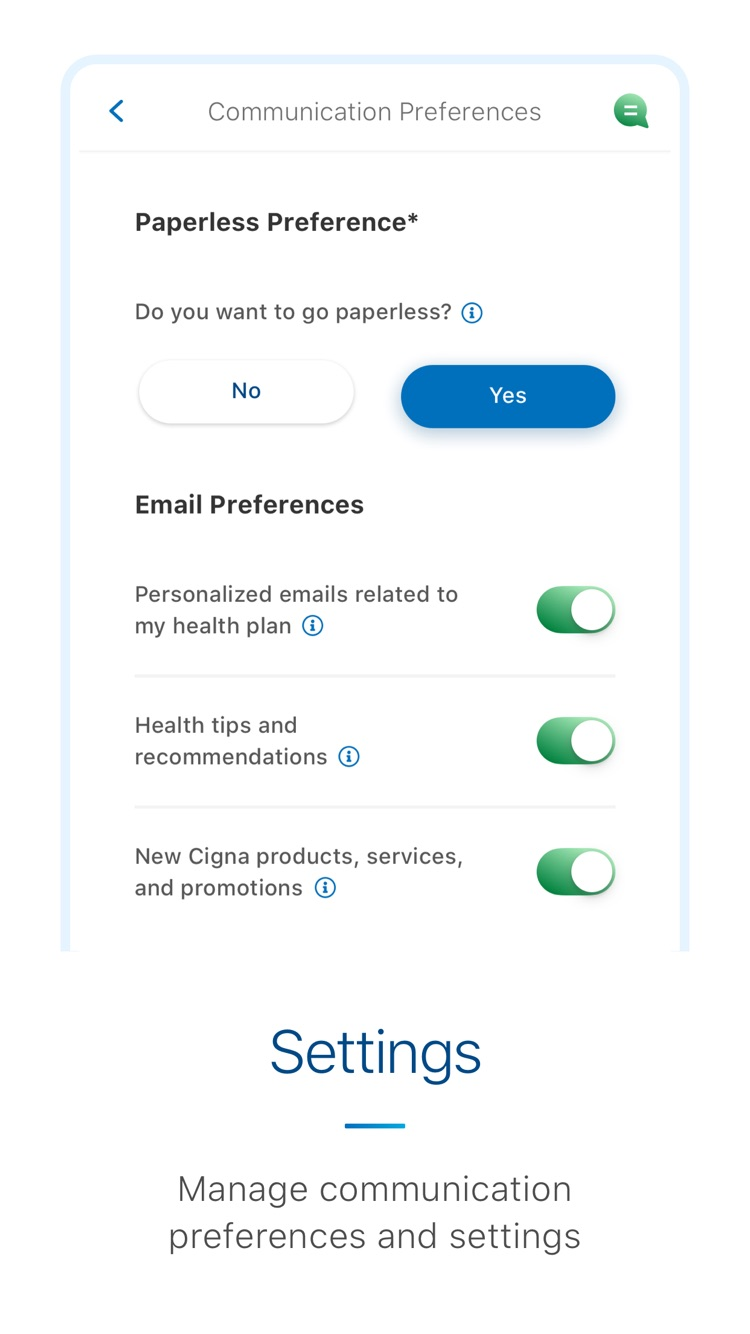Open the chat assistant icon
This screenshot has width=750, height=1334.
[630, 111]
